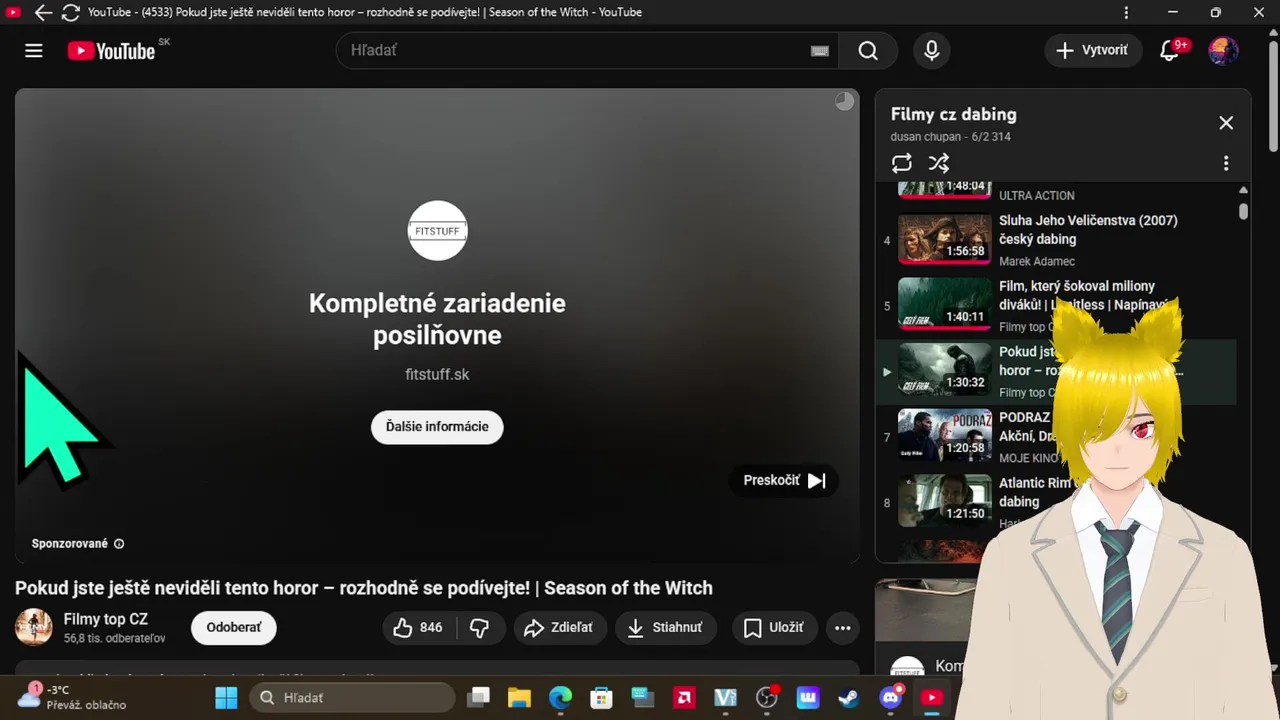This screenshot has width=1280, height=720.
Task: Click the Stiahnuť download button
Action: point(666,628)
